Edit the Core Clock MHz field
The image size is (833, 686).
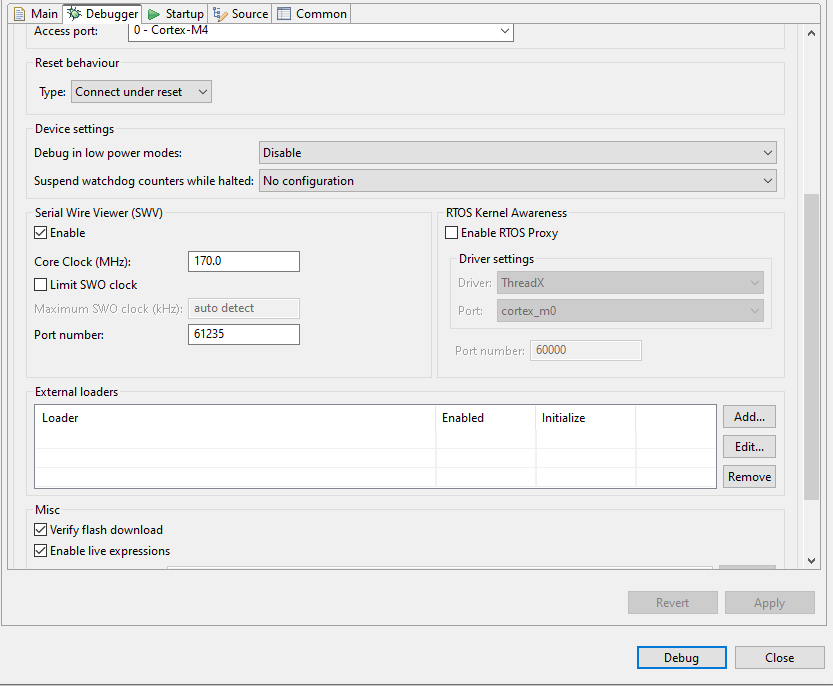tap(243, 261)
